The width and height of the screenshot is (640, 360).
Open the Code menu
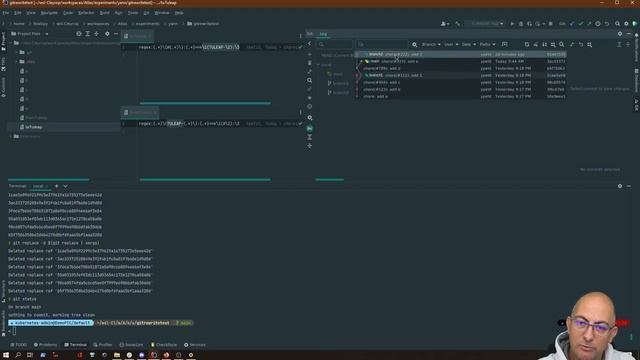68,13
